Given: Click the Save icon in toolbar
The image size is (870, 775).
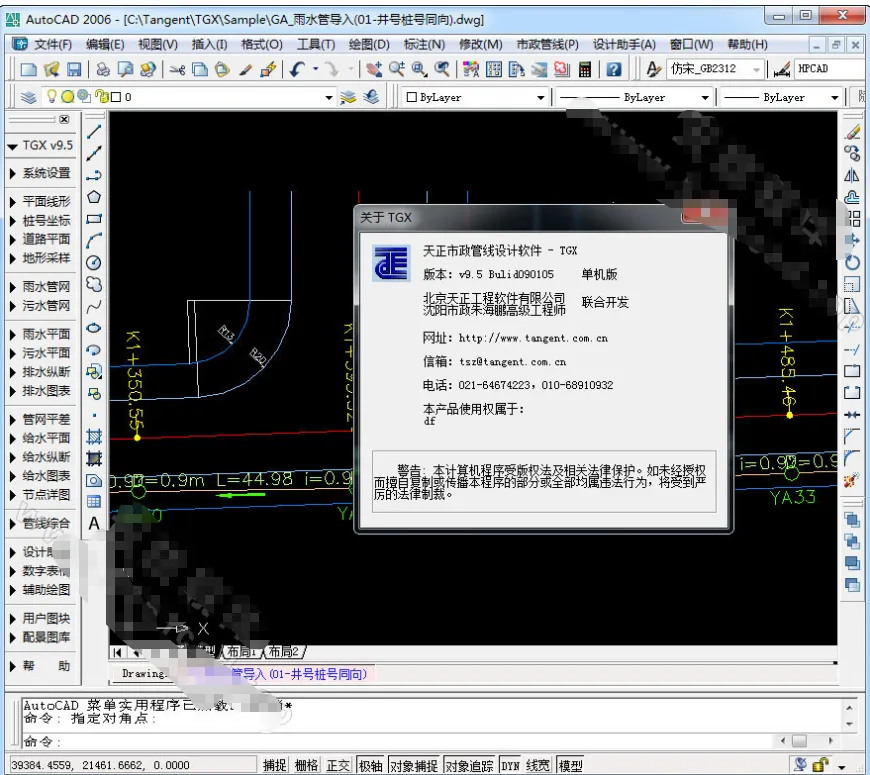Looking at the screenshot, I should 74,69.
